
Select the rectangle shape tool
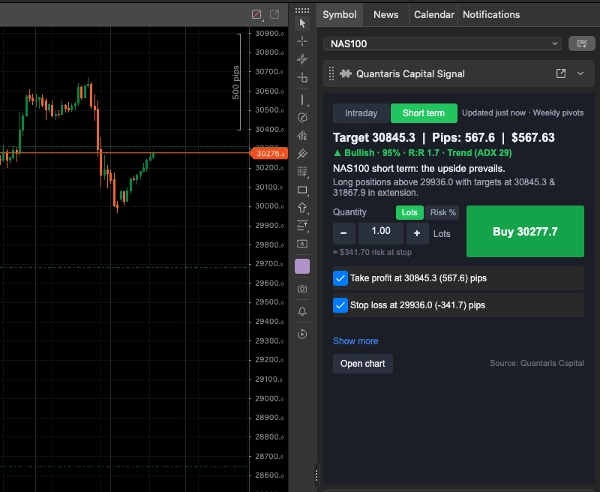[302, 190]
